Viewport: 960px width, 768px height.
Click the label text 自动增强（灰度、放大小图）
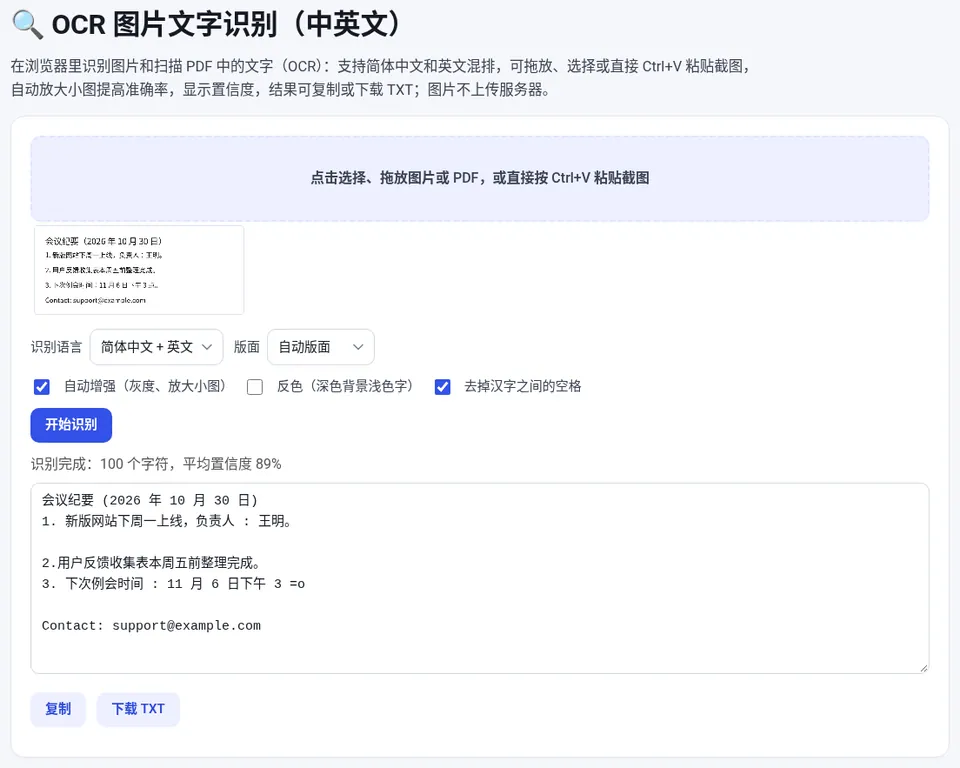[147, 386]
